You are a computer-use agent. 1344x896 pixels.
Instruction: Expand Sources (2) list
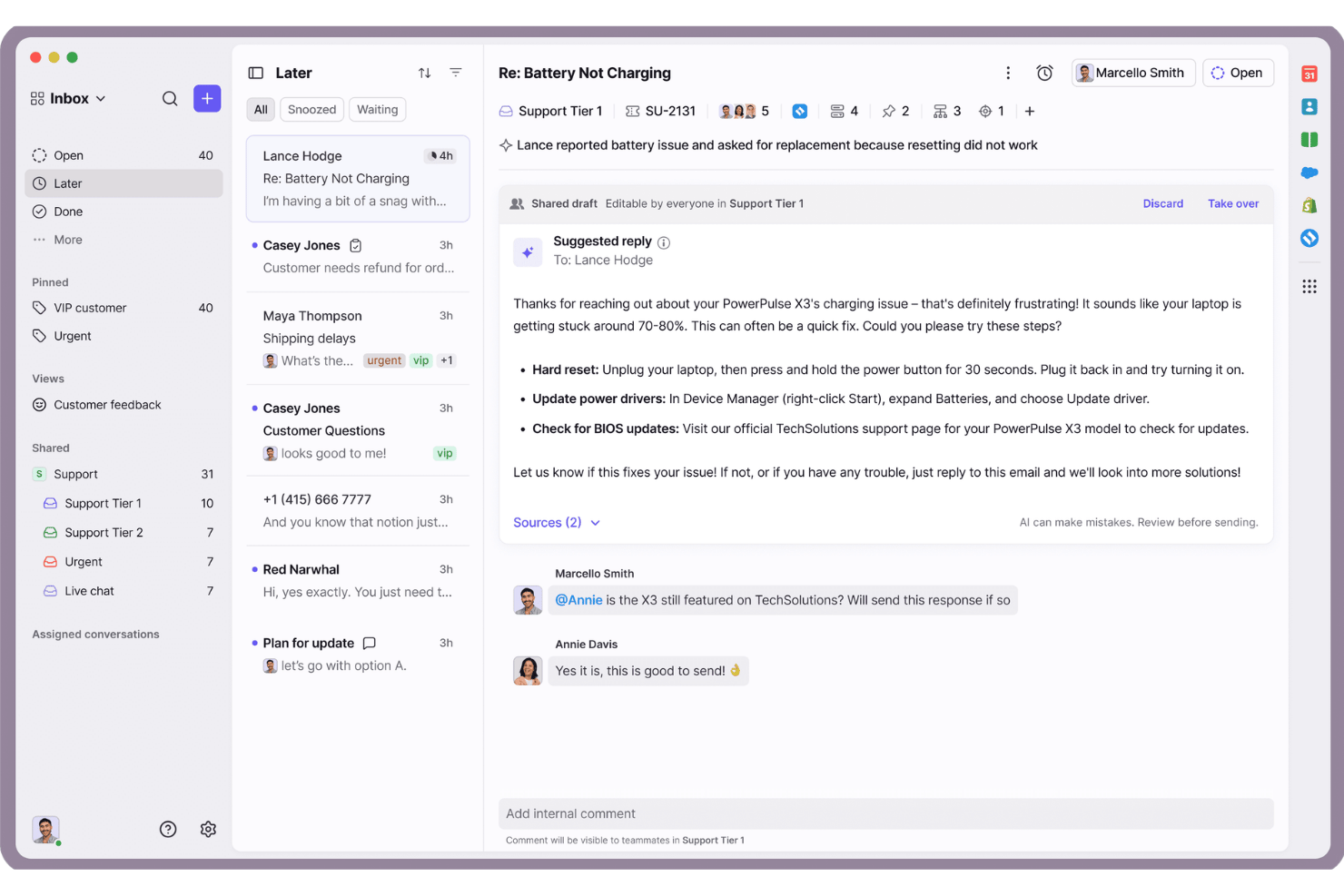pyautogui.click(x=557, y=522)
